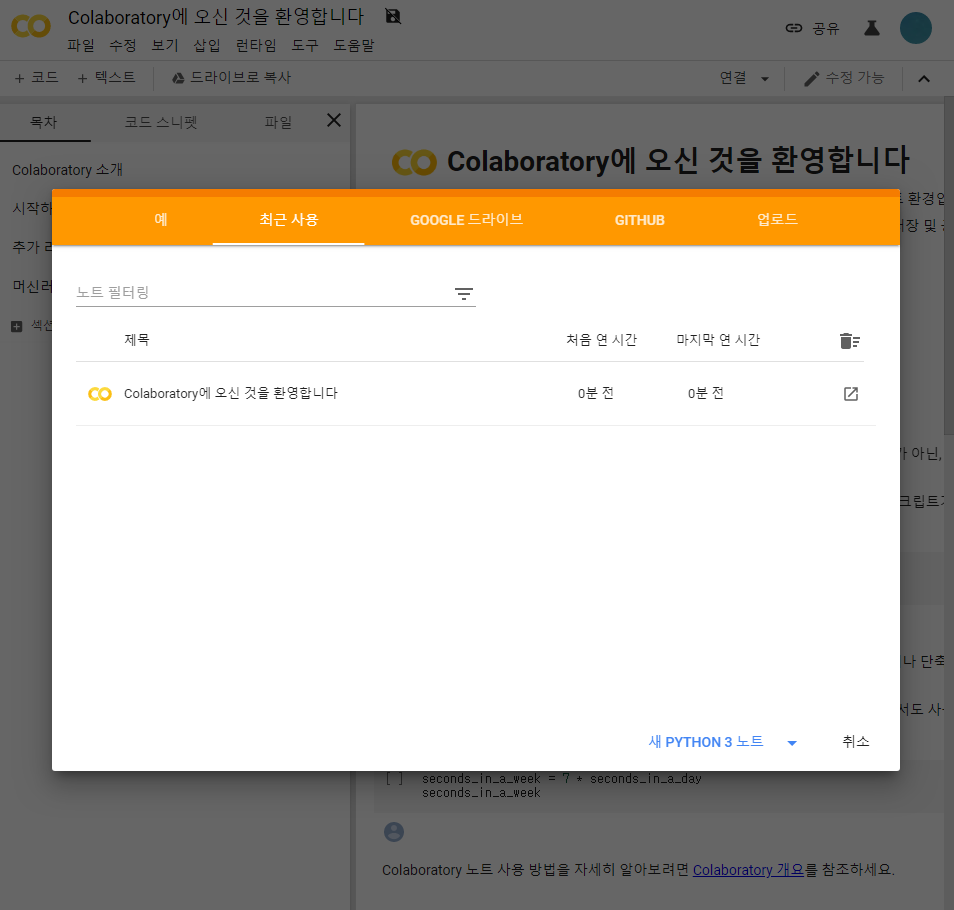This screenshot has width=954, height=910.
Task: Click the 취소 button
Action: click(855, 742)
